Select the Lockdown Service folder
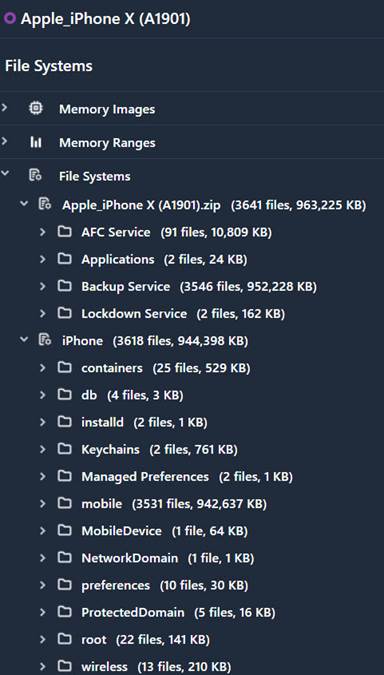 [134, 314]
